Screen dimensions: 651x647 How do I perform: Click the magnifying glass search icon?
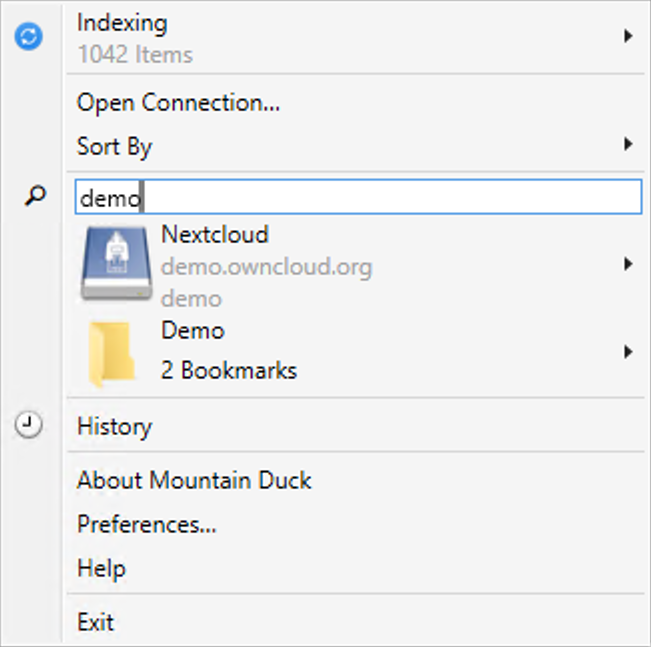point(35,196)
